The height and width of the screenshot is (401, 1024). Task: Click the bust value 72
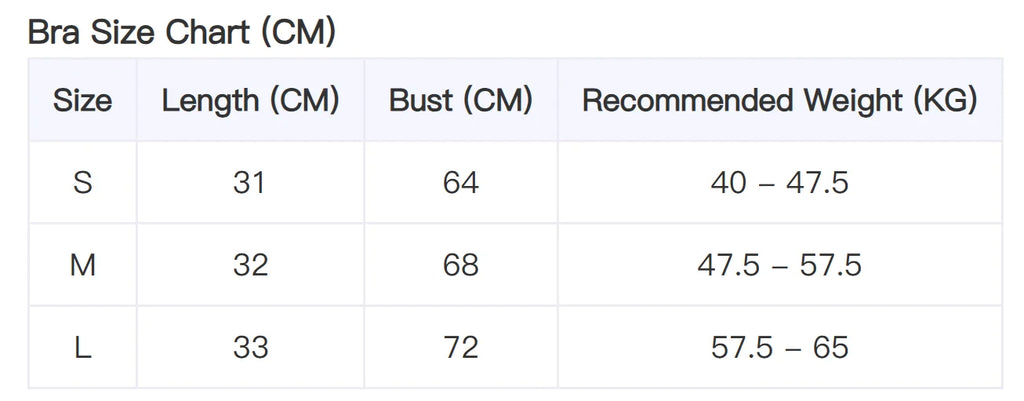click(x=460, y=347)
